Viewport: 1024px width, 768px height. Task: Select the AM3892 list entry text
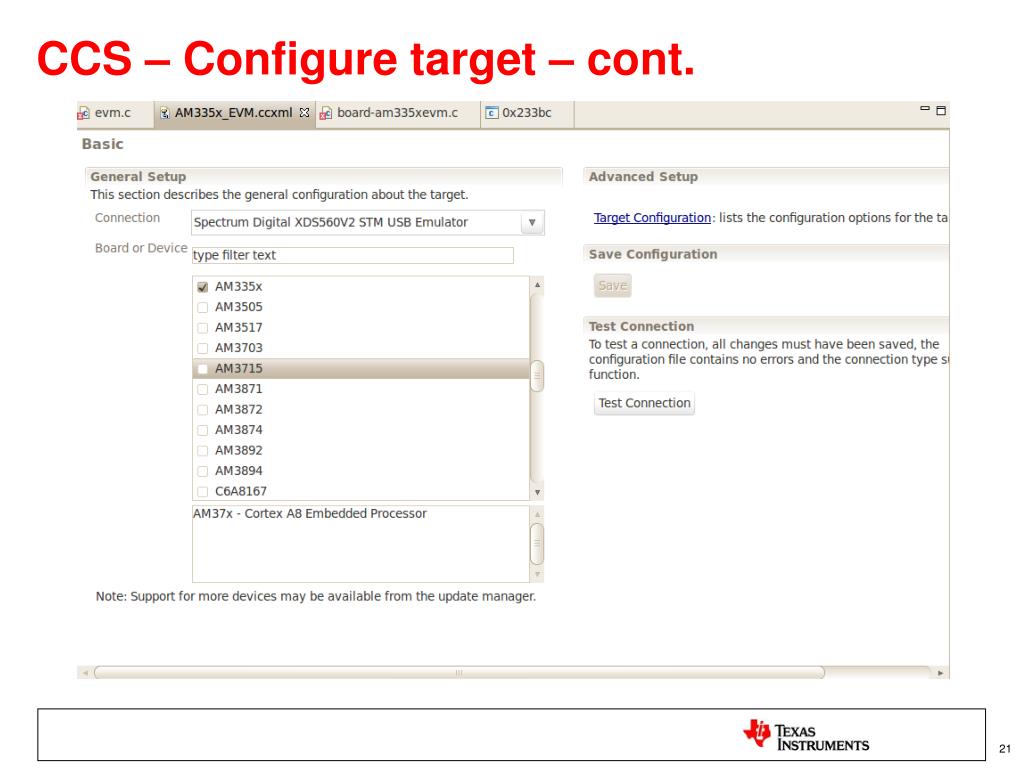pyautogui.click(x=238, y=451)
